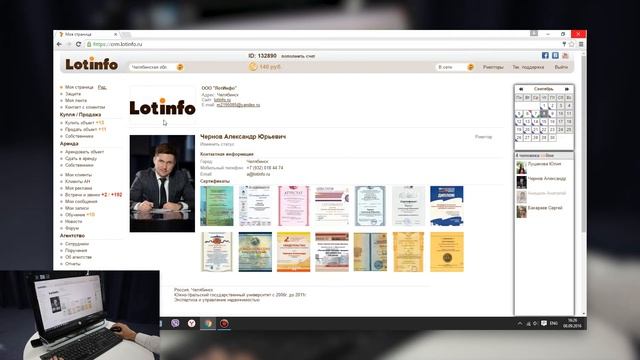Open the man in suit profile photo
640x360 pixels.
[x=162, y=184]
